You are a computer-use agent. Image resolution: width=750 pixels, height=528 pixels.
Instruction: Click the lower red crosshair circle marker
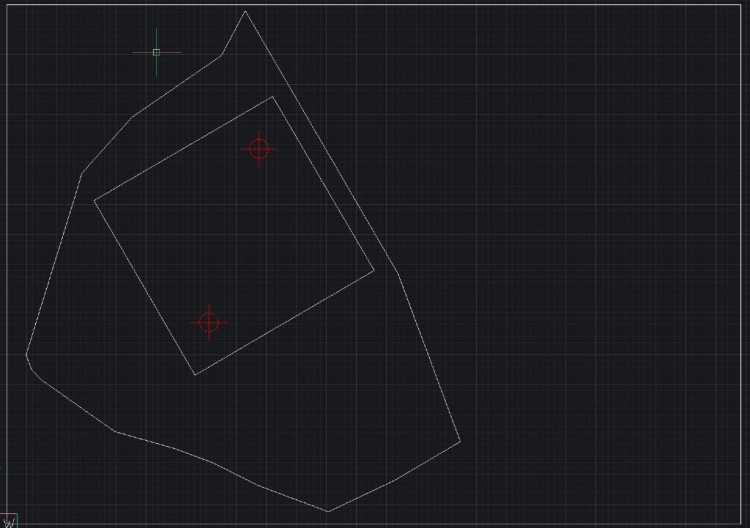click(x=209, y=323)
